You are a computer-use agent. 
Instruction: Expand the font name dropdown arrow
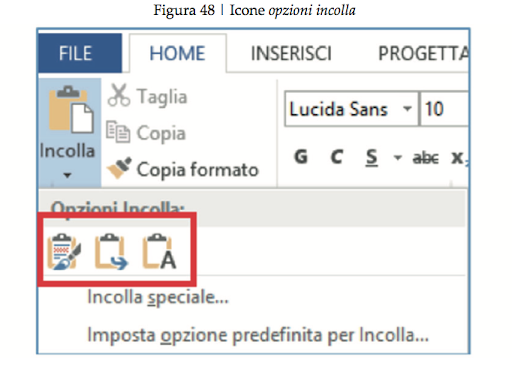click(407, 109)
